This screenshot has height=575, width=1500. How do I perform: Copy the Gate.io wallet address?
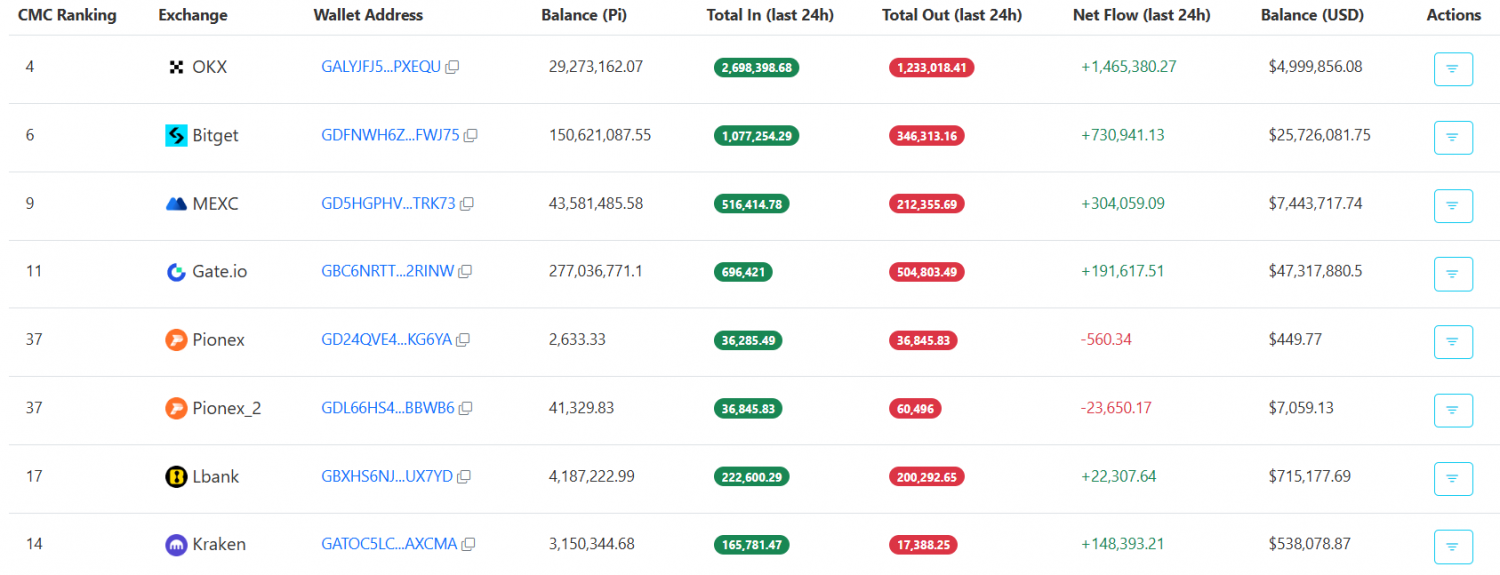click(x=465, y=272)
